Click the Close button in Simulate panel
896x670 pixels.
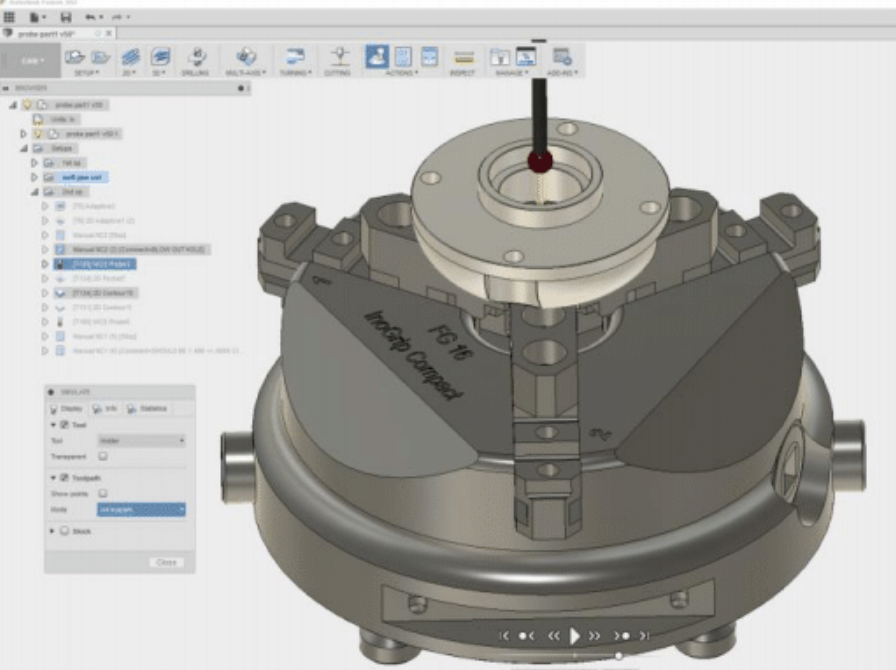pos(166,562)
